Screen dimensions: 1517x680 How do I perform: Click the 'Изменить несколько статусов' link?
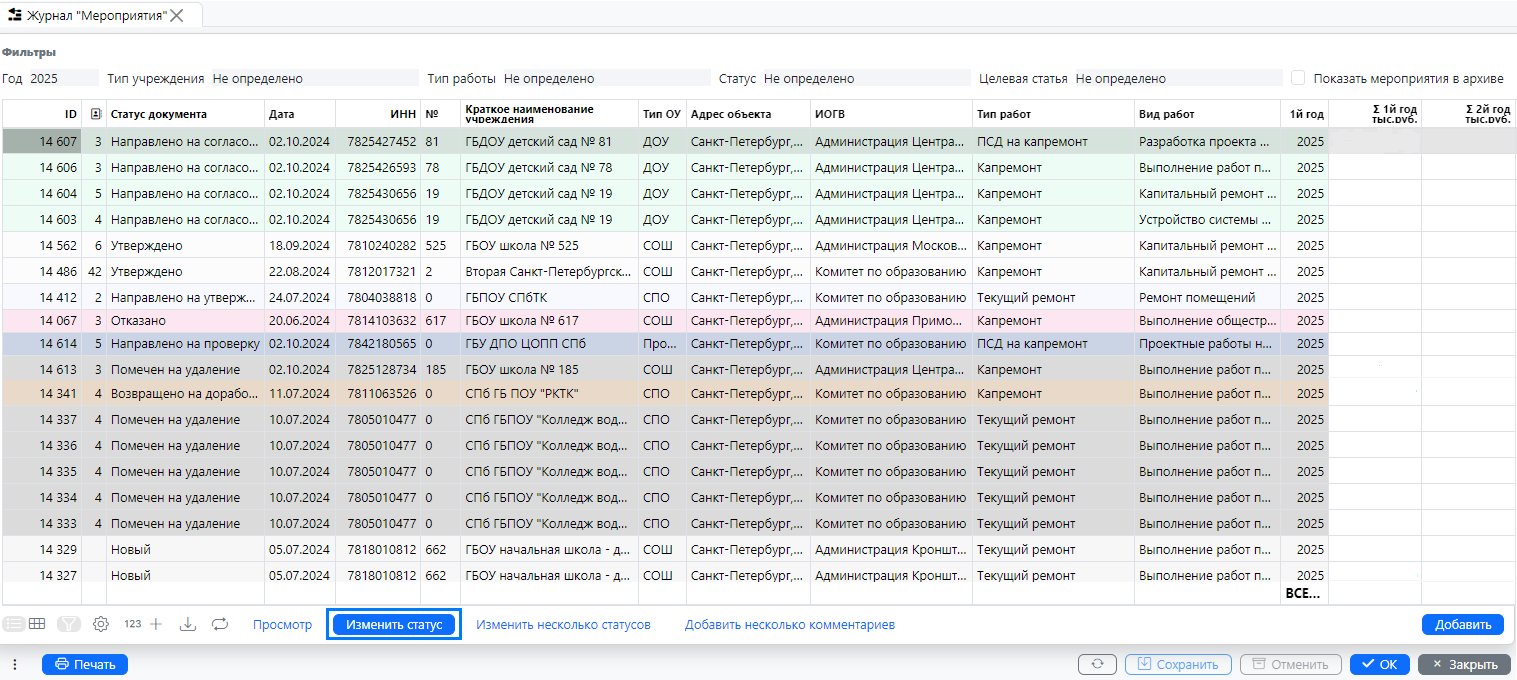click(x=563, y=624)
